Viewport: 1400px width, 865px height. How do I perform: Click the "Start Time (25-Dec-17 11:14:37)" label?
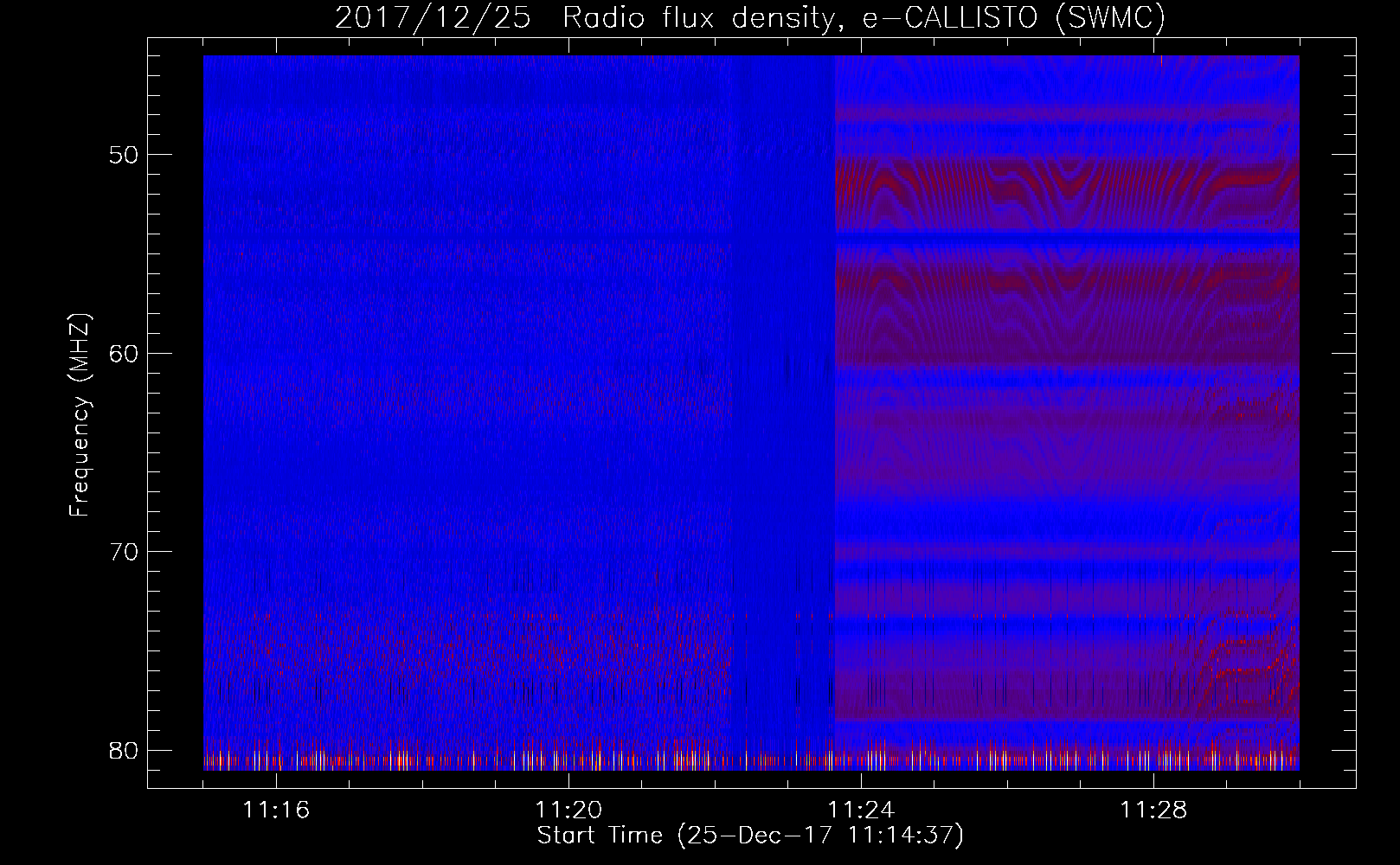click(x=750, y=836)
